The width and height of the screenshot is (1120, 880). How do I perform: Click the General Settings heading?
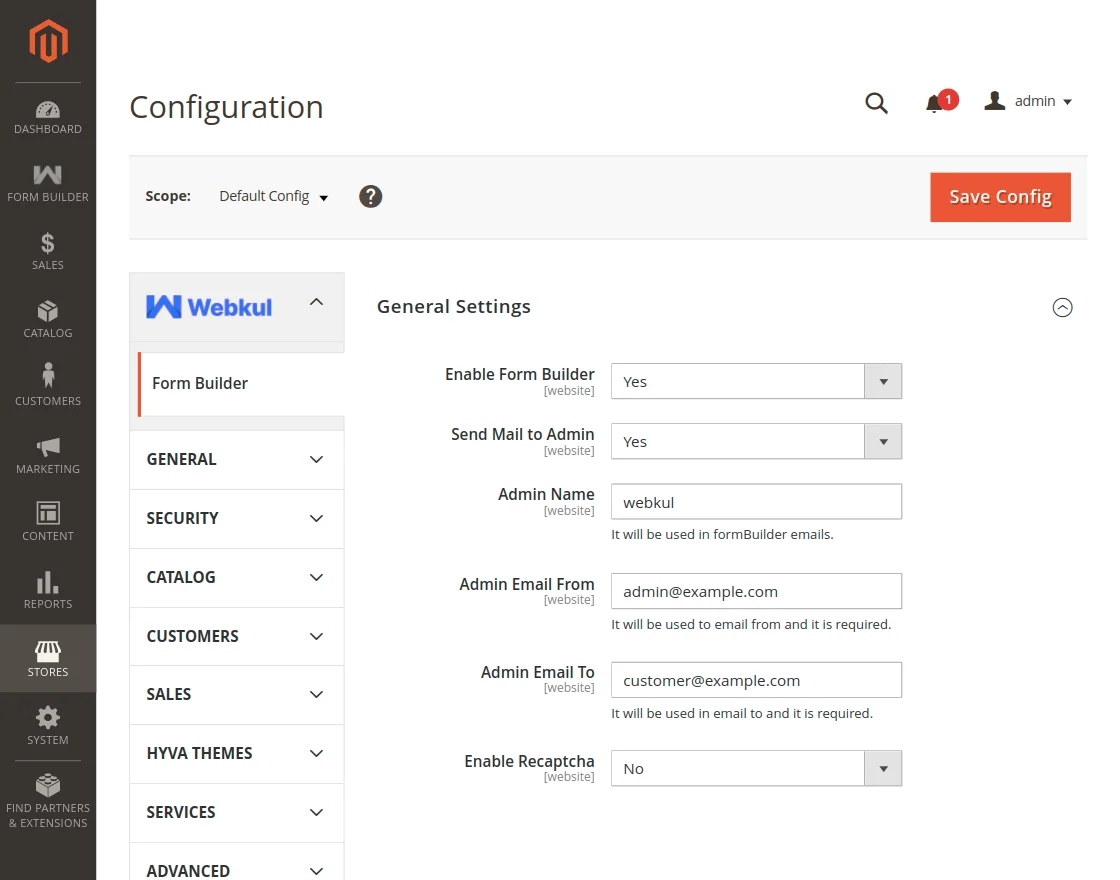click(454, 306)
